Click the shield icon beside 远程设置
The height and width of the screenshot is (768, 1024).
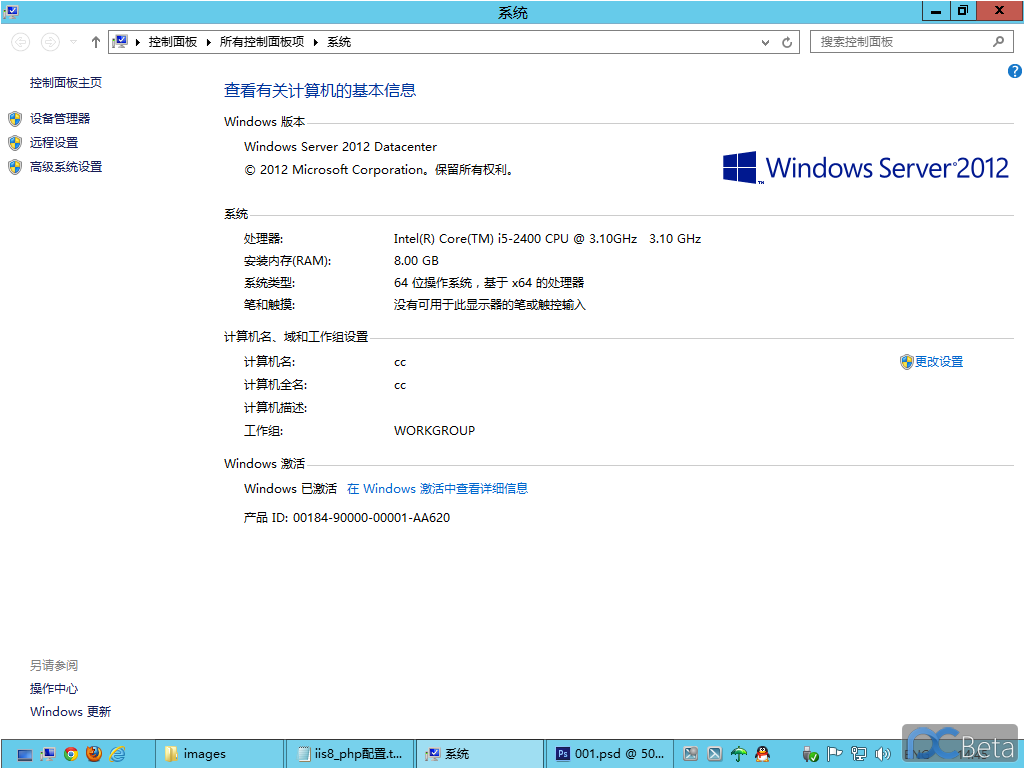(x=15, y=143)
